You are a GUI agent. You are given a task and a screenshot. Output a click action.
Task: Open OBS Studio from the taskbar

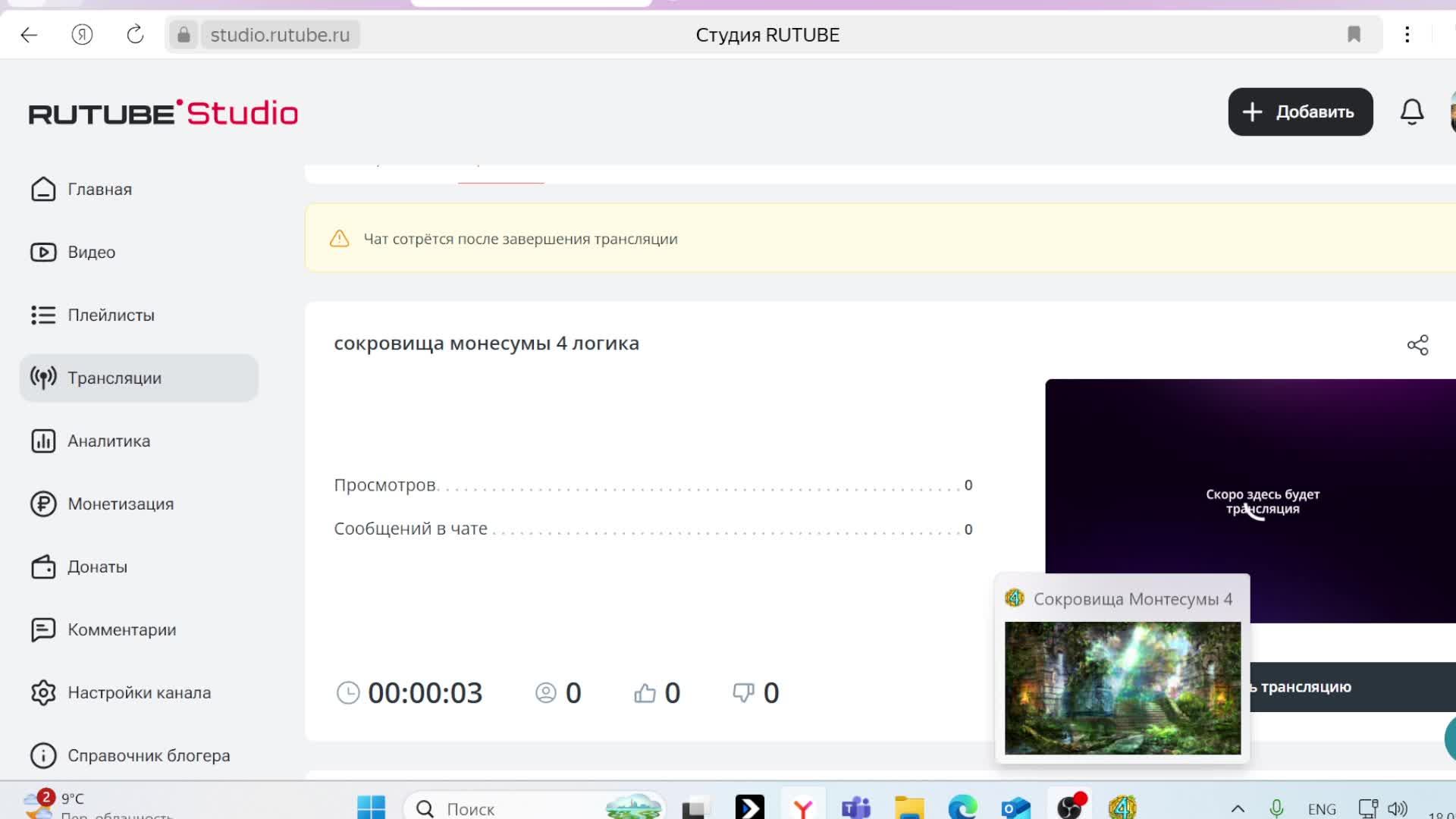pos(1069,807)
